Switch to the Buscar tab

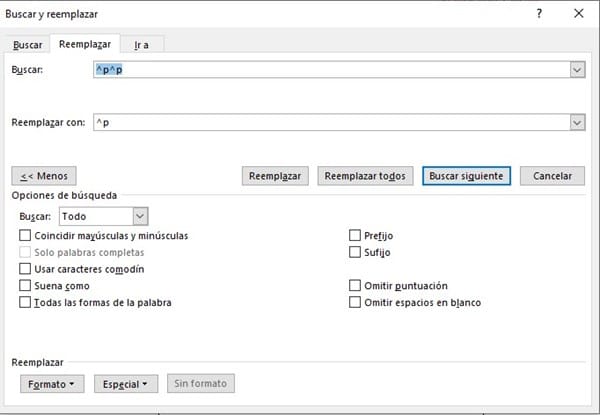pos(28,45)
